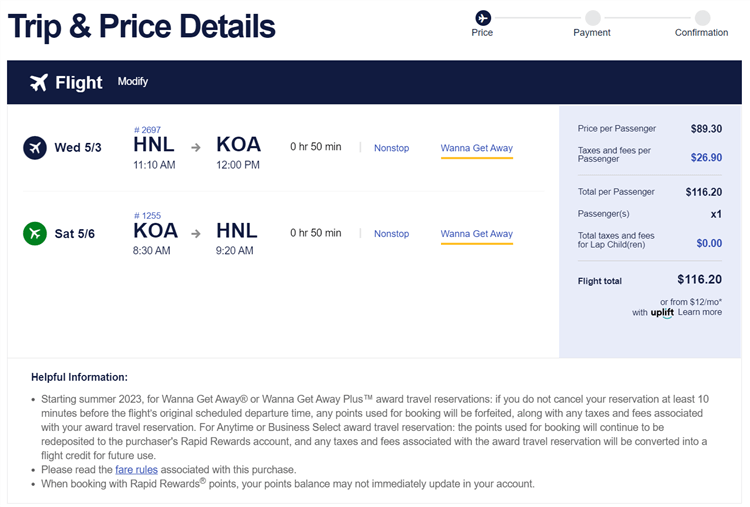The width and height of the screenshot is (750, 507).
Task: Click the green Sat 5/6 return plane icon
Action: point(35,234)
